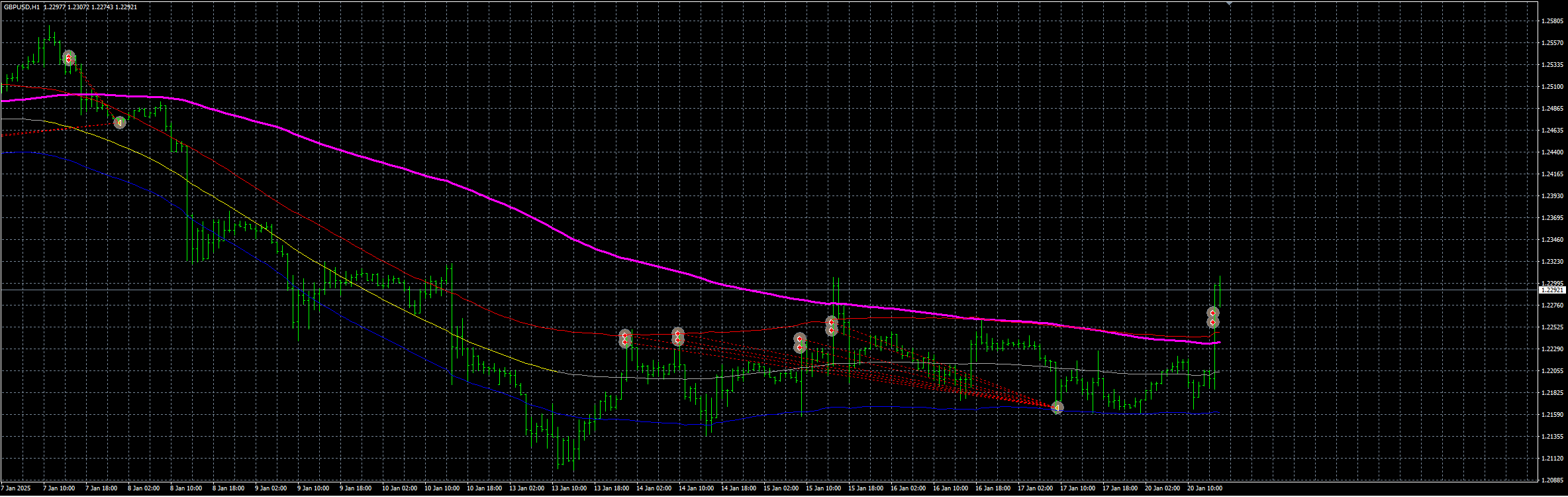Viewport: 1568px width, 497px height.
Task: Click the lower sell arrow on 20 Jan 10:00
Action: [x=1213, y=322]
